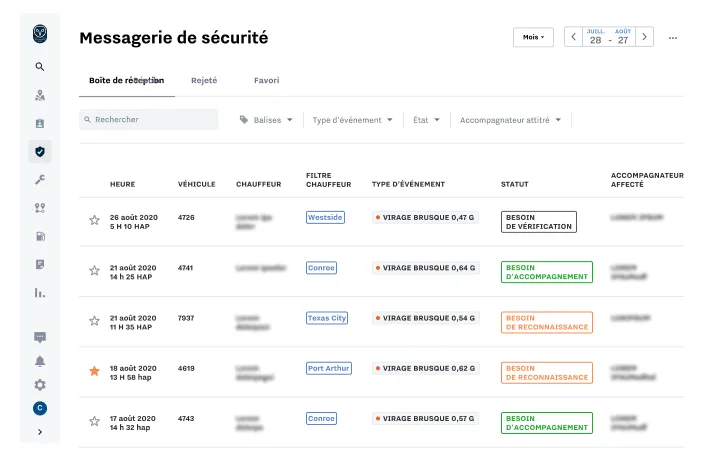The image size is (723, 454).
Task: Open the routes dispatch icon in the sidebar
Action: 40,208
